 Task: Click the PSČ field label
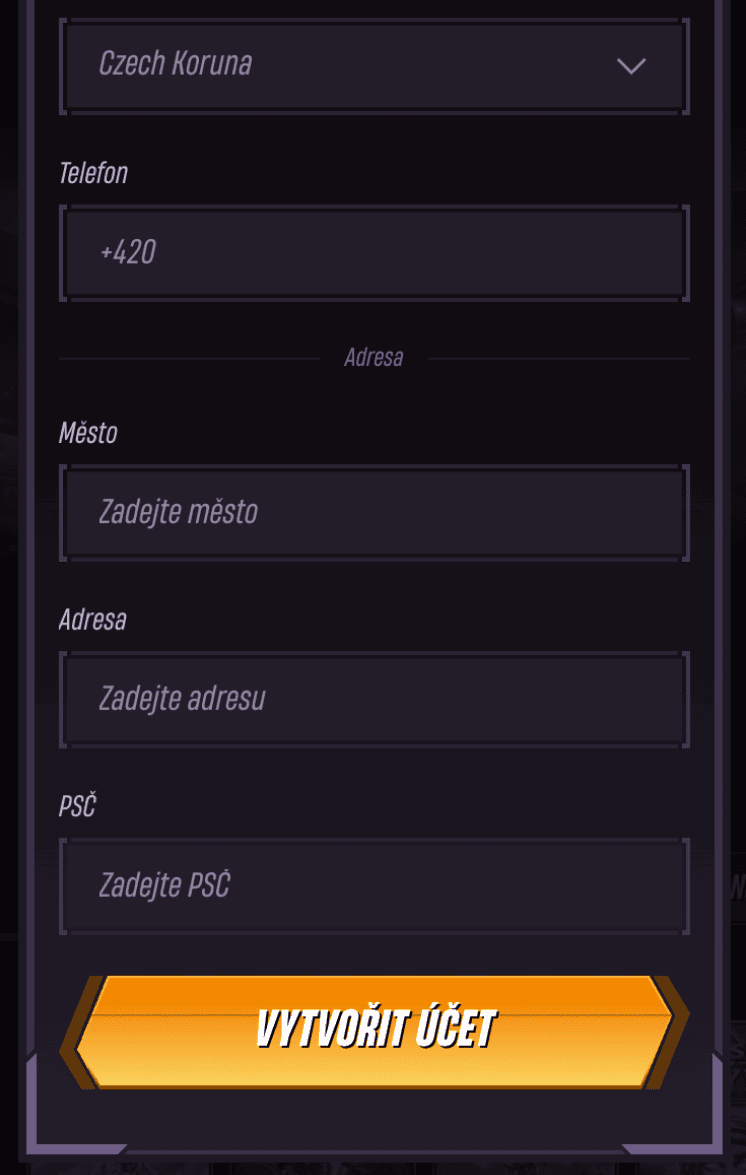76,806
